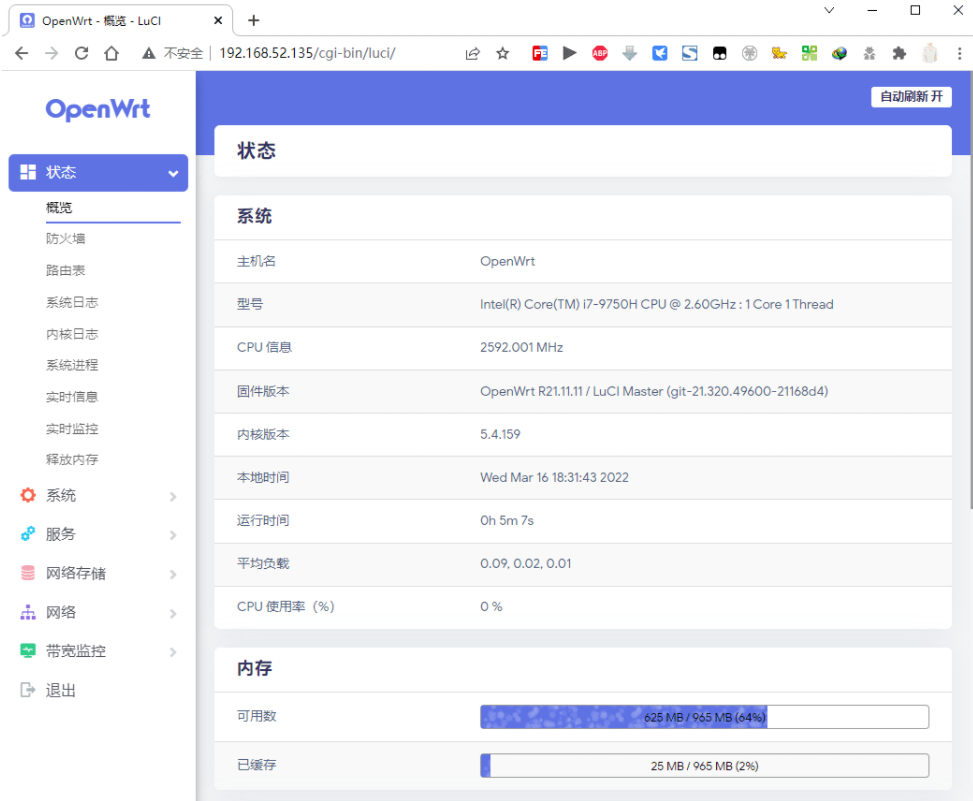This screenshot has width=973, height=801.
Task: Click the 网络存储 storage database icon
Action: coord(26,573)
